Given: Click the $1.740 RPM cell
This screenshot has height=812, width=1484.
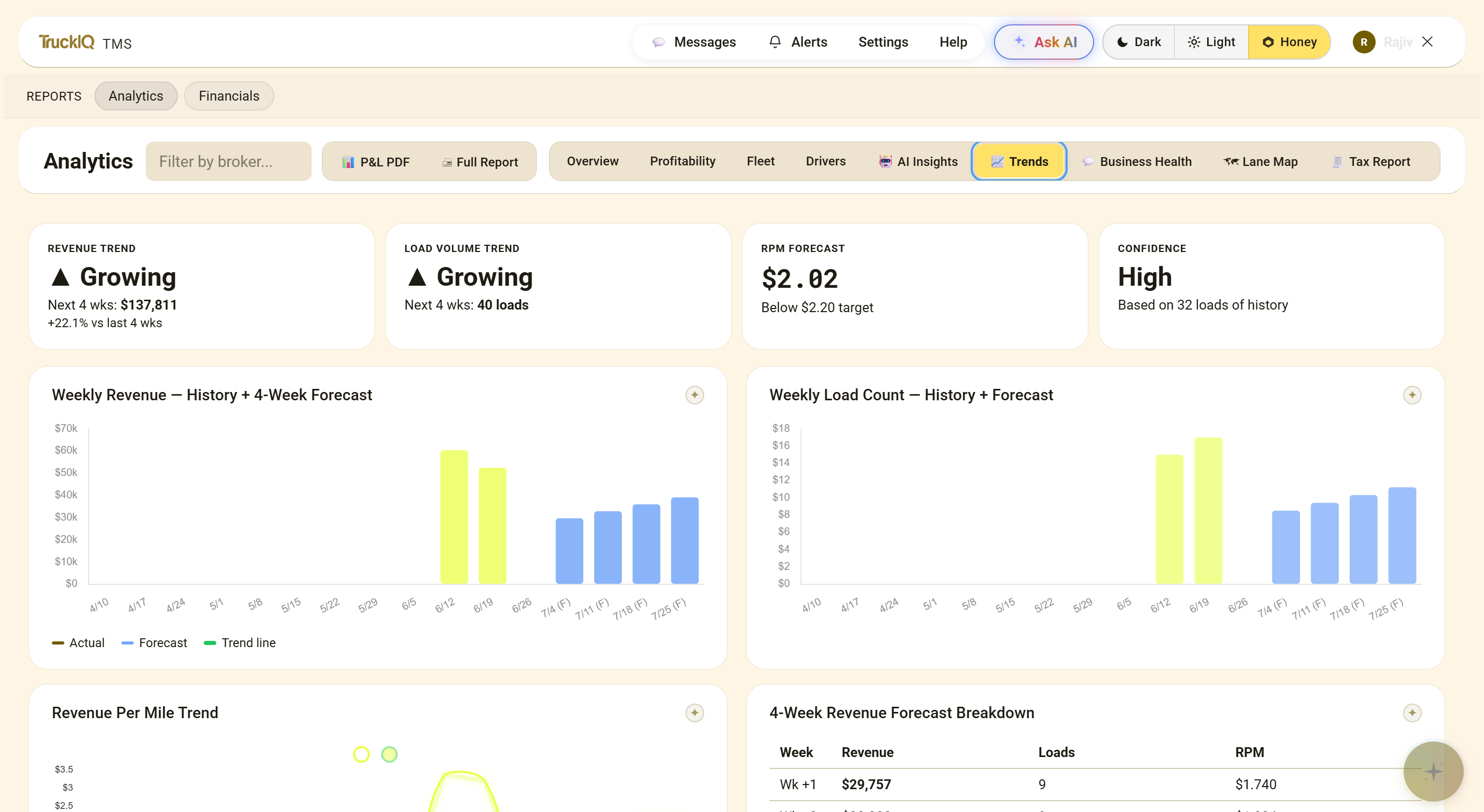Looking at the screenshot, I should coord(1256,785).
